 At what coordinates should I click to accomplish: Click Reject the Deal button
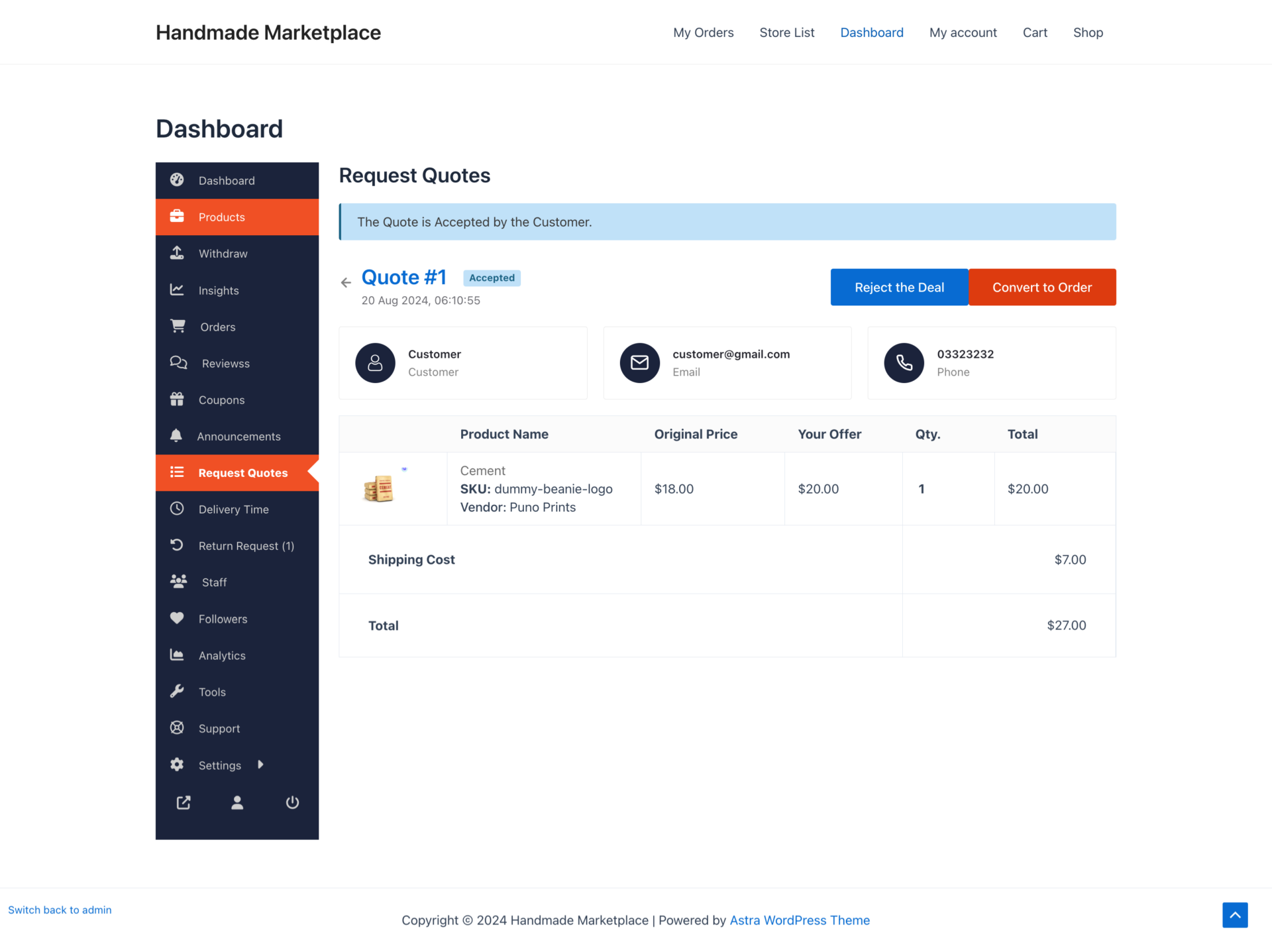899,287
